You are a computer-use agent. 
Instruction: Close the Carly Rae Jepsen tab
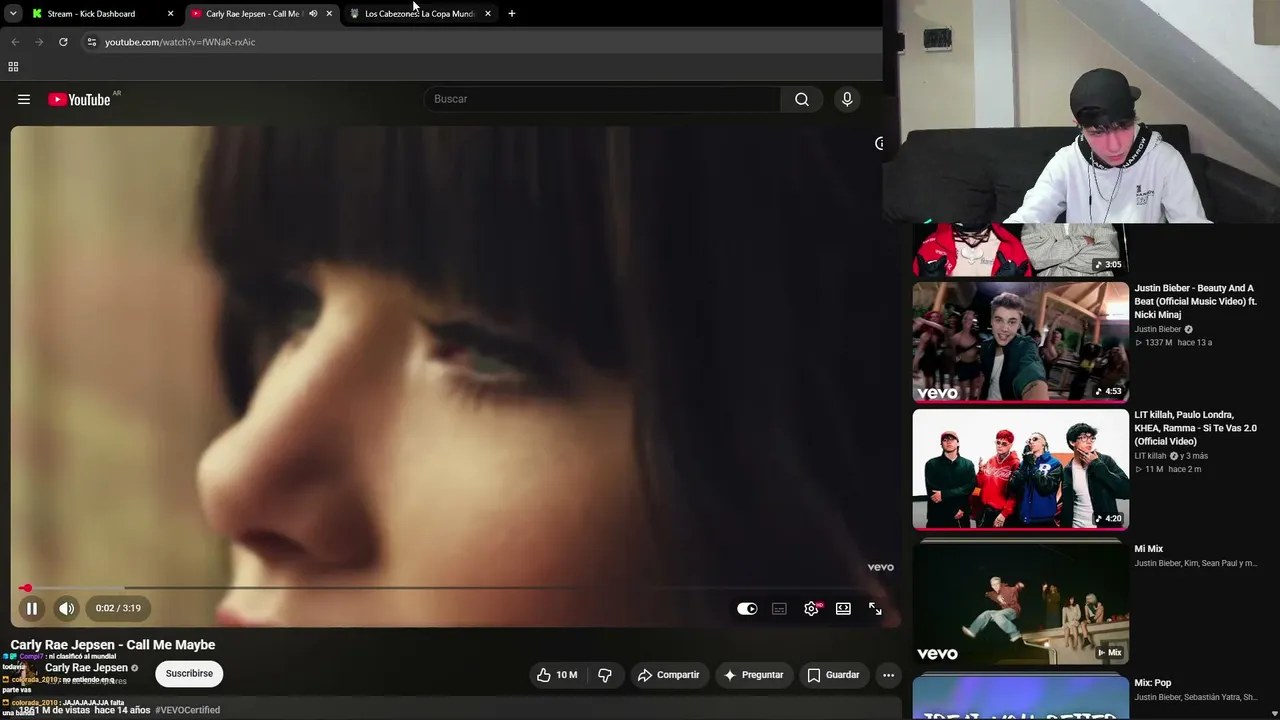tap(329, 14)
